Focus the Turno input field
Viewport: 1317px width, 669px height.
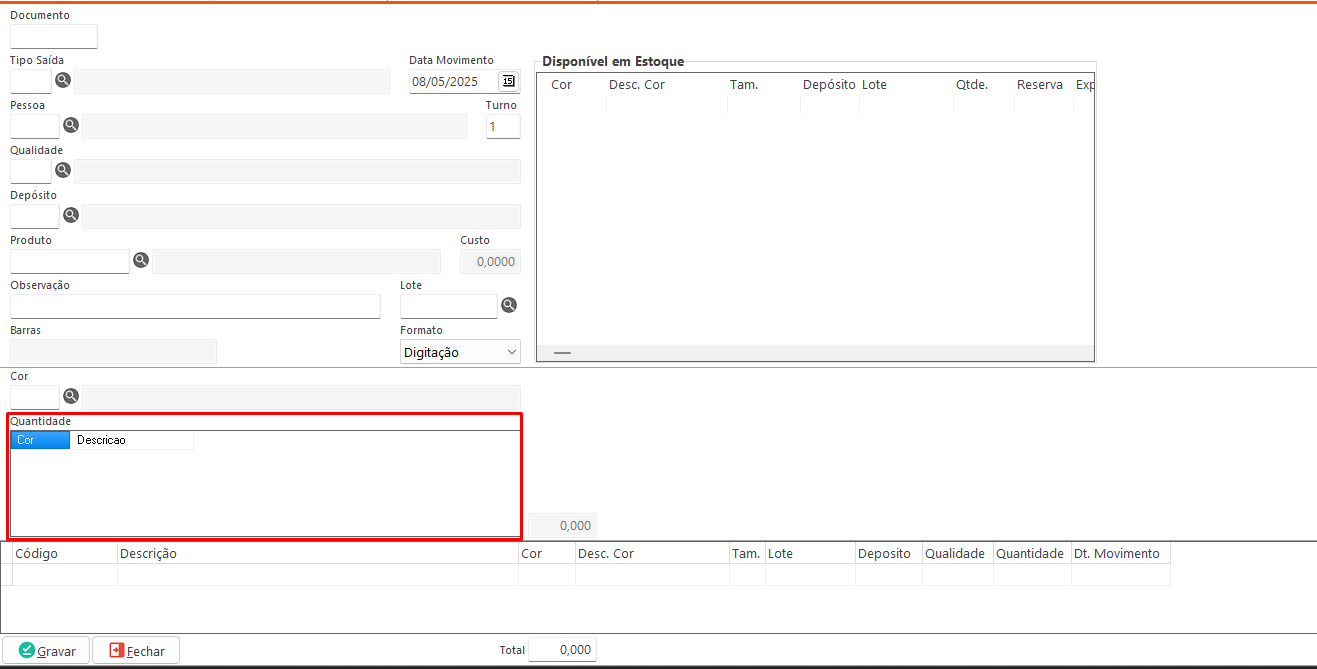[x=503, y=126]
